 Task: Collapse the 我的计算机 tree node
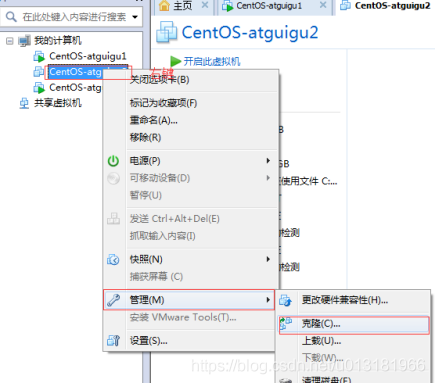[10, 41]
